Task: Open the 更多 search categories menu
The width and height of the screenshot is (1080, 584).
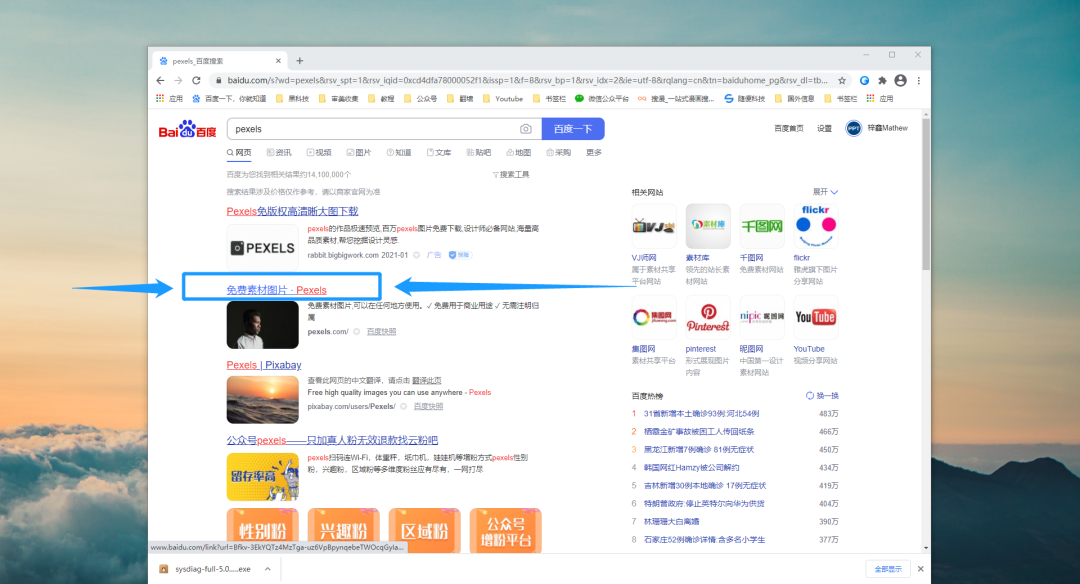Action: point(594,152)
